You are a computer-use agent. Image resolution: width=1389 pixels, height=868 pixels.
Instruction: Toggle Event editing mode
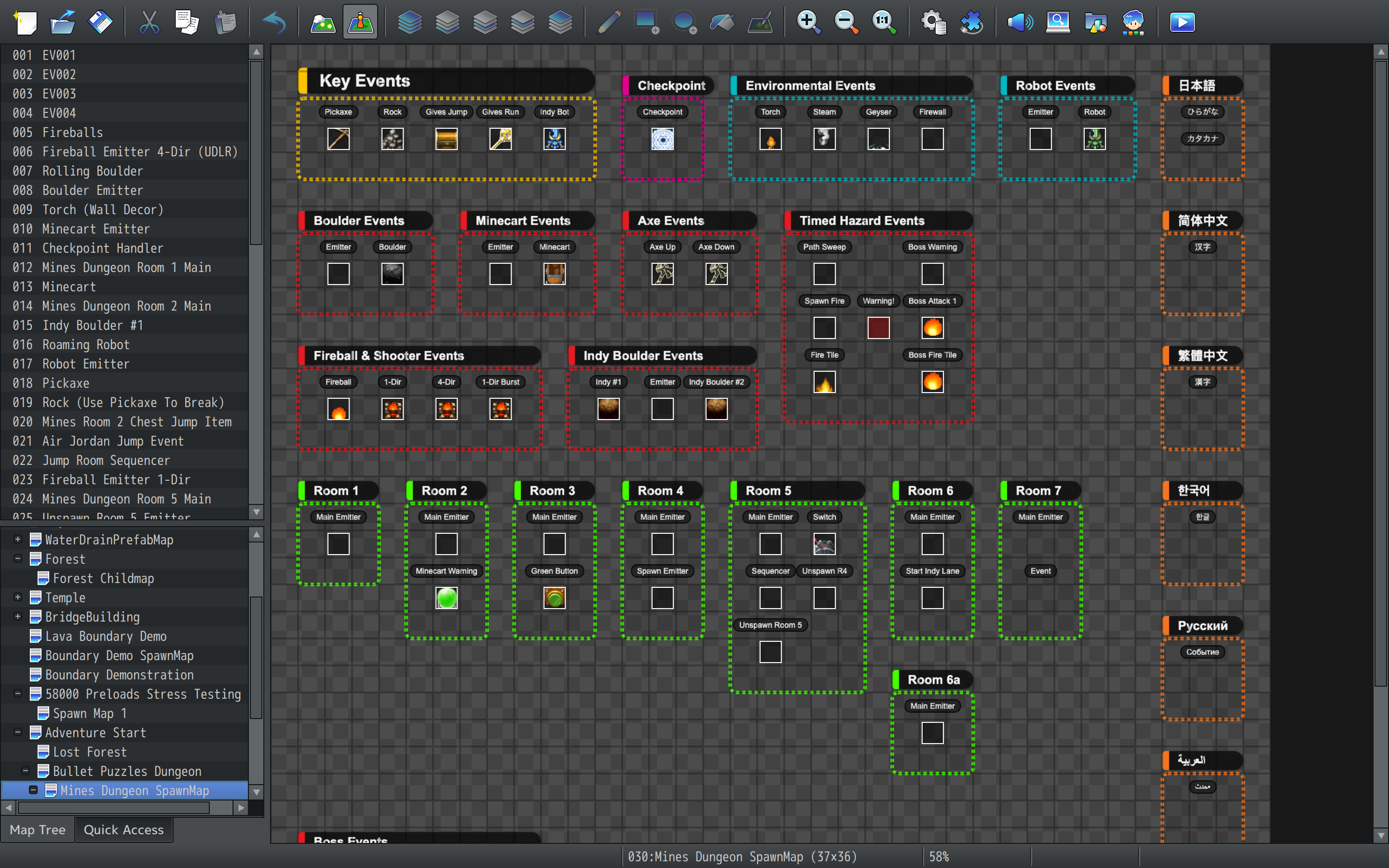coord(360,22)
